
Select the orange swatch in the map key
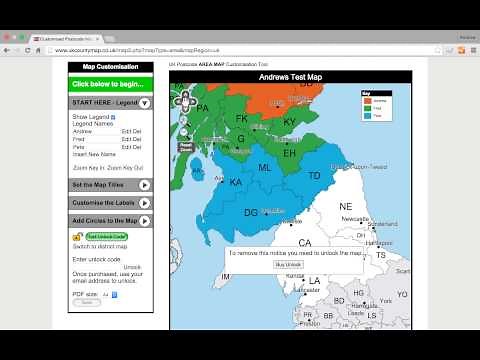pos(368,101)
